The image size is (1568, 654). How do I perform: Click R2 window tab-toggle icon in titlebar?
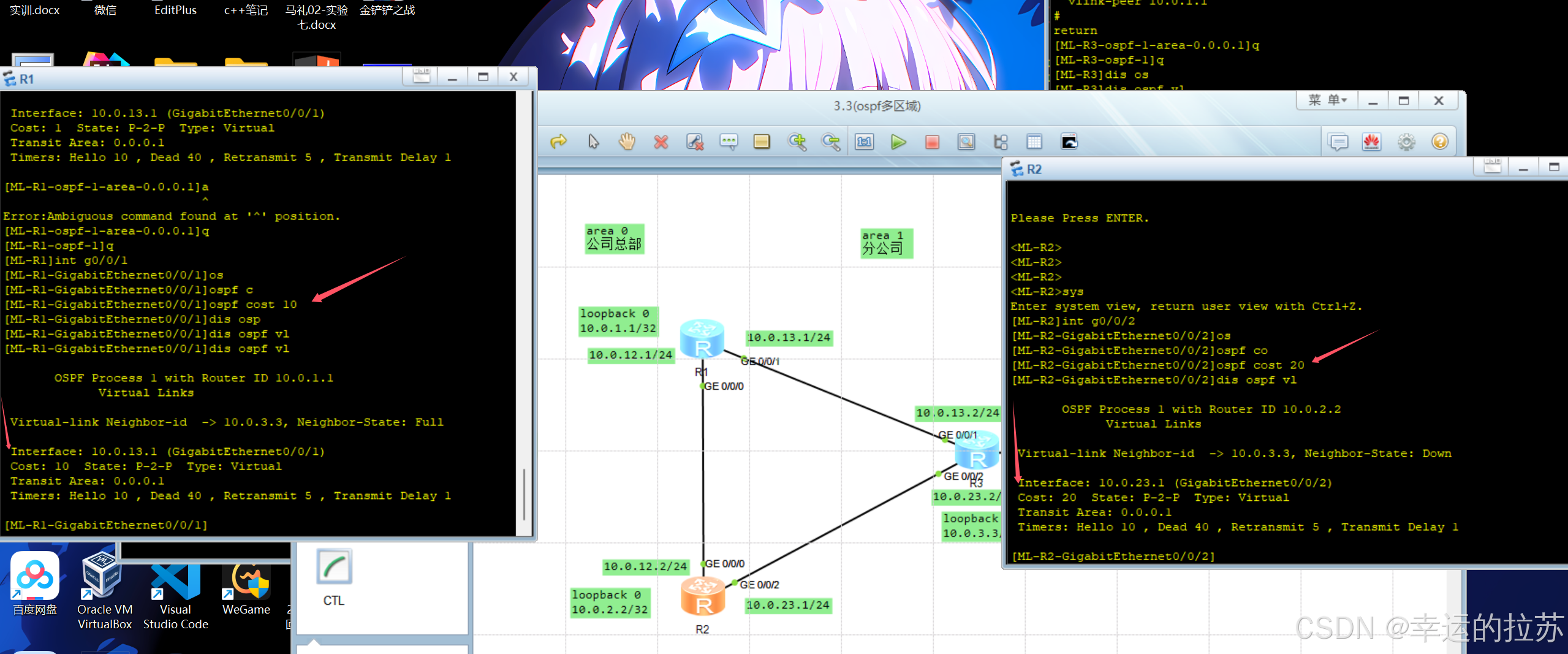[x=1492, y=167]
